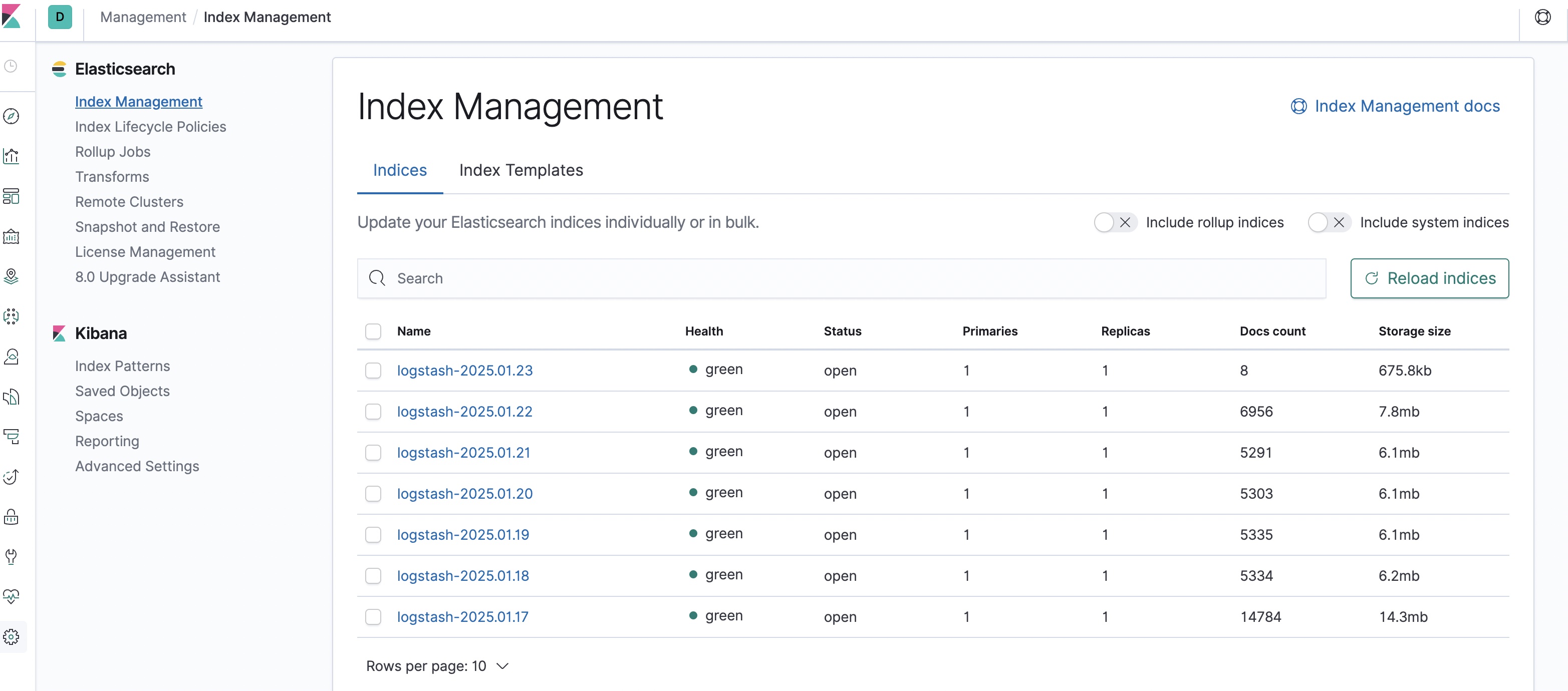Sort by the Status column header
Viewport: 1568px width, 691px height.
[843, 331]
